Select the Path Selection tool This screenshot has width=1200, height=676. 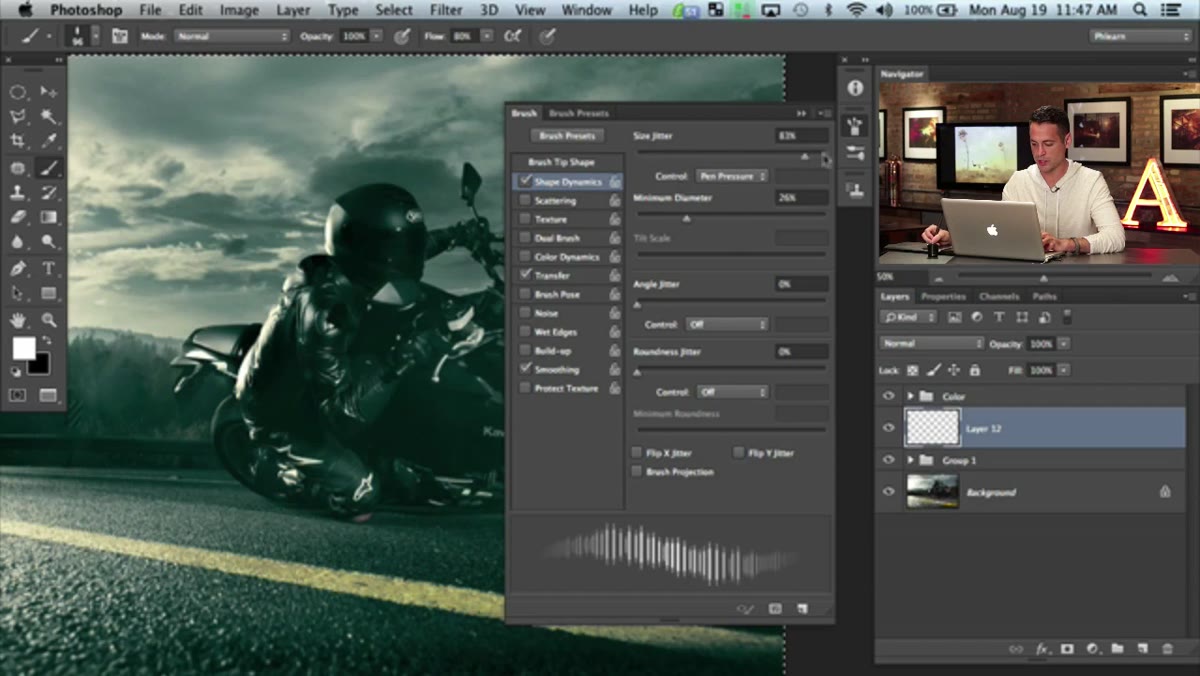18,294
